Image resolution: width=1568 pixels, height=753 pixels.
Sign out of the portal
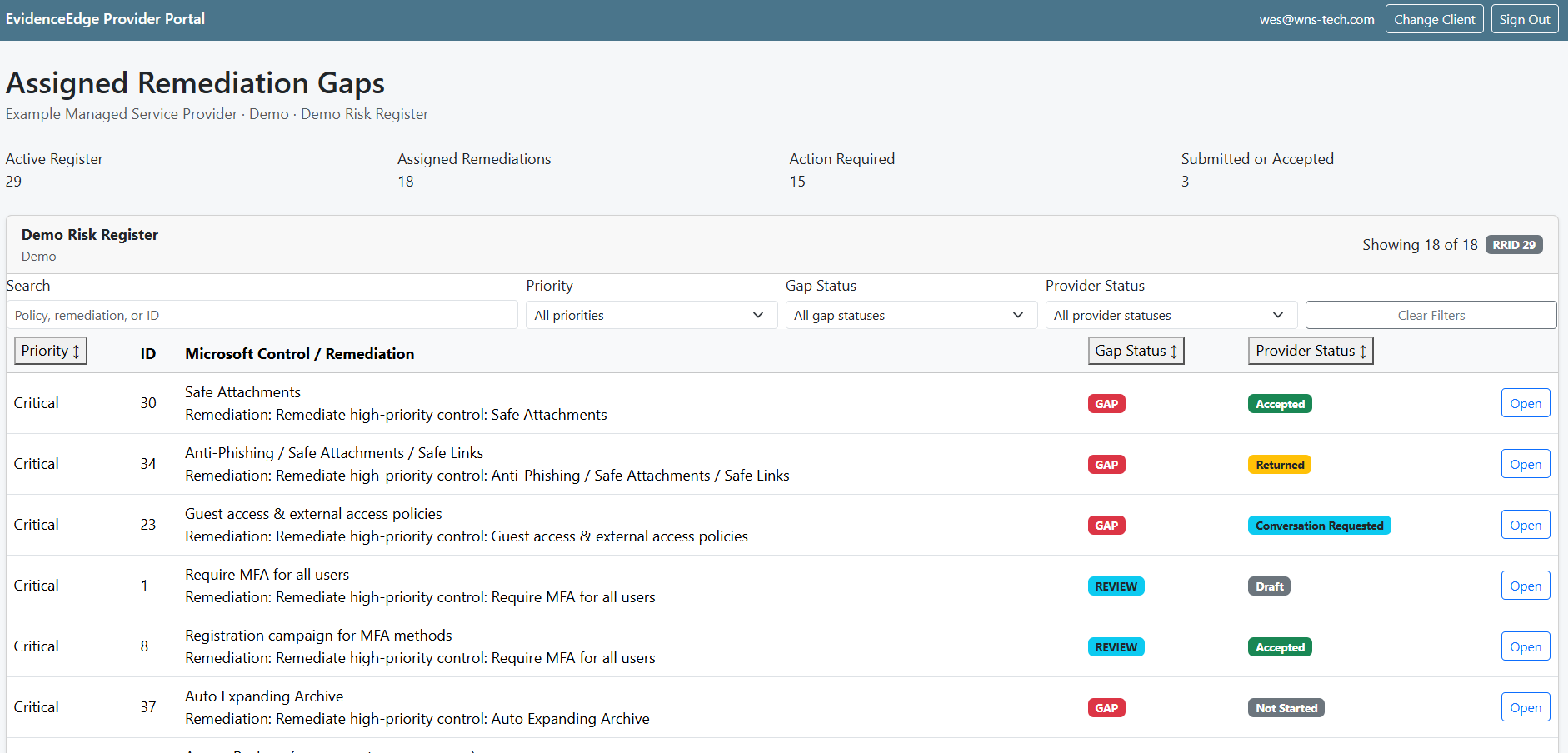(1524, 19)
